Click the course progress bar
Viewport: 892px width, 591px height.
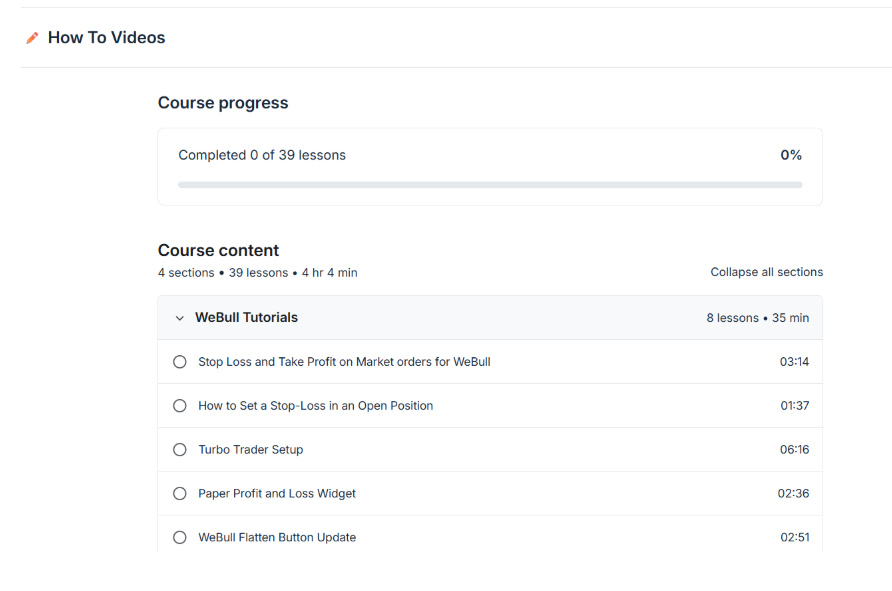[489, 185]
